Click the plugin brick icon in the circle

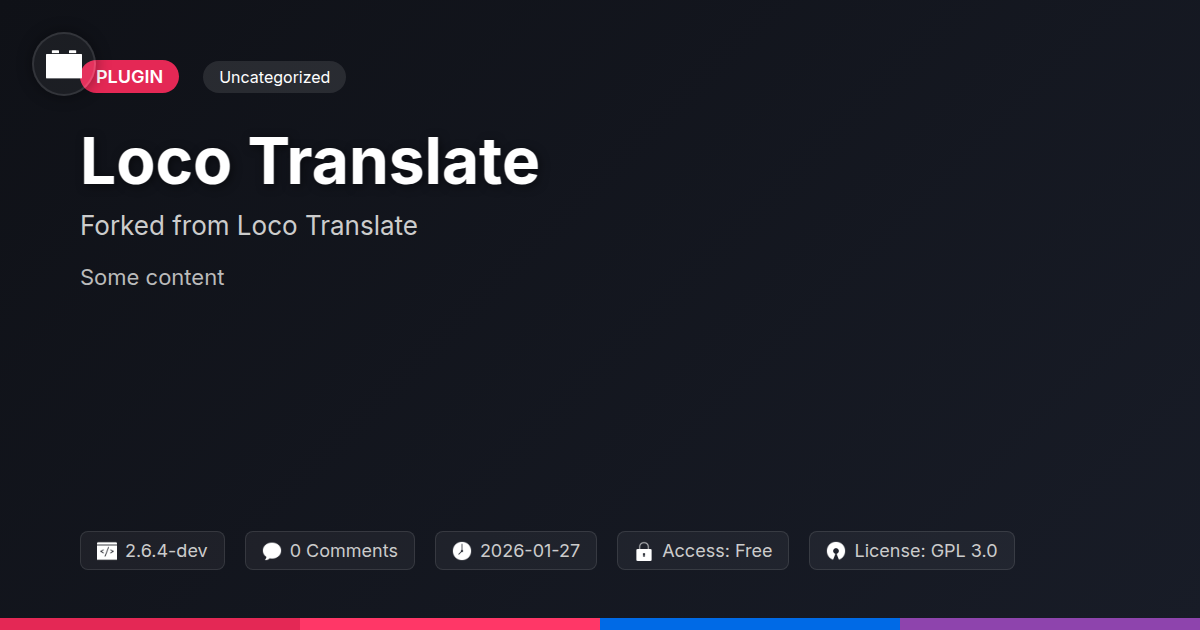coord(64,64)
